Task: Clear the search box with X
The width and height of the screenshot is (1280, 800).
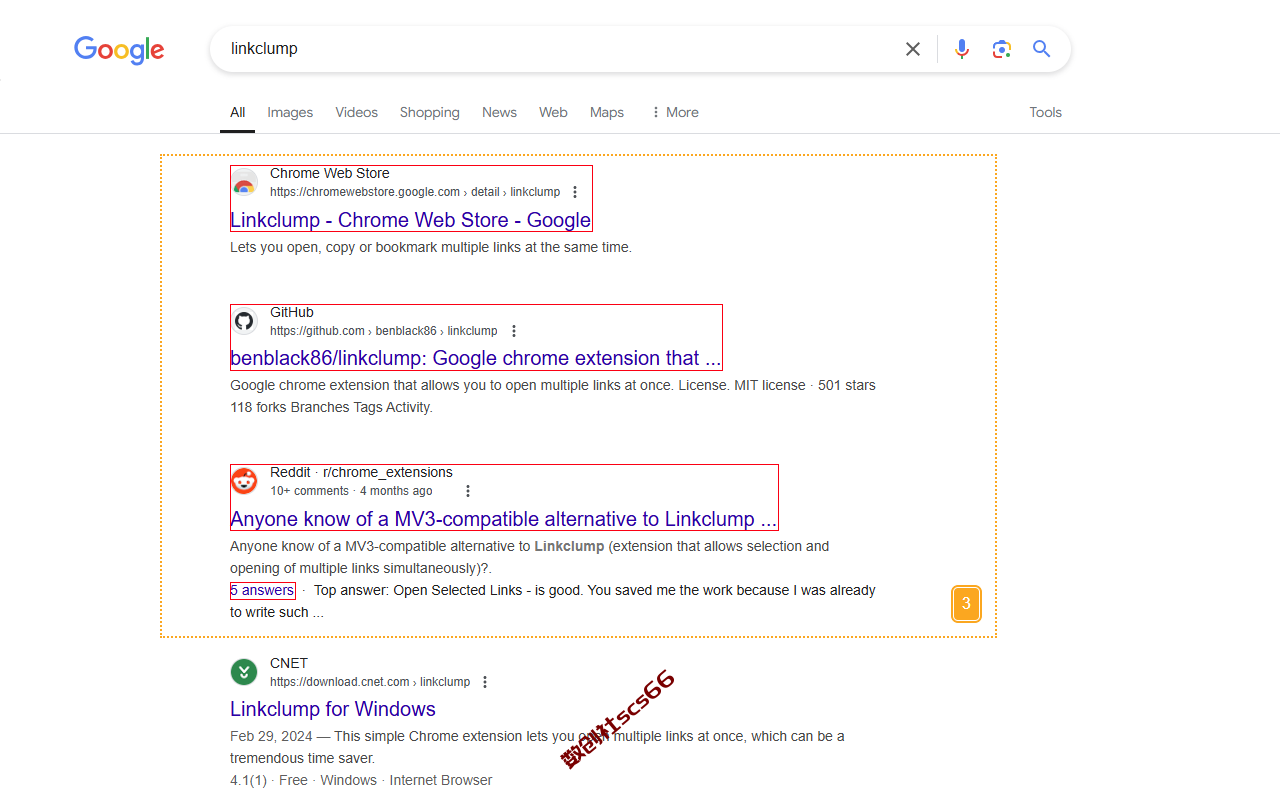Action: (x=912, y=49)
